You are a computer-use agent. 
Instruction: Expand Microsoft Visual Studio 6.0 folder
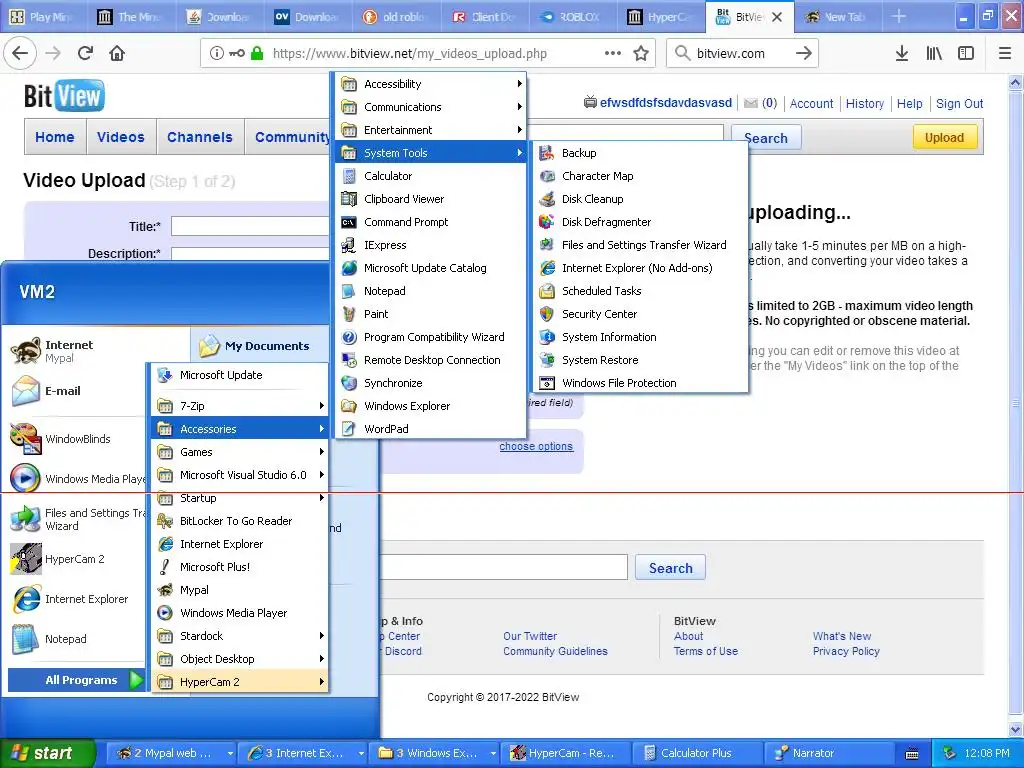(x=240, y=475)
